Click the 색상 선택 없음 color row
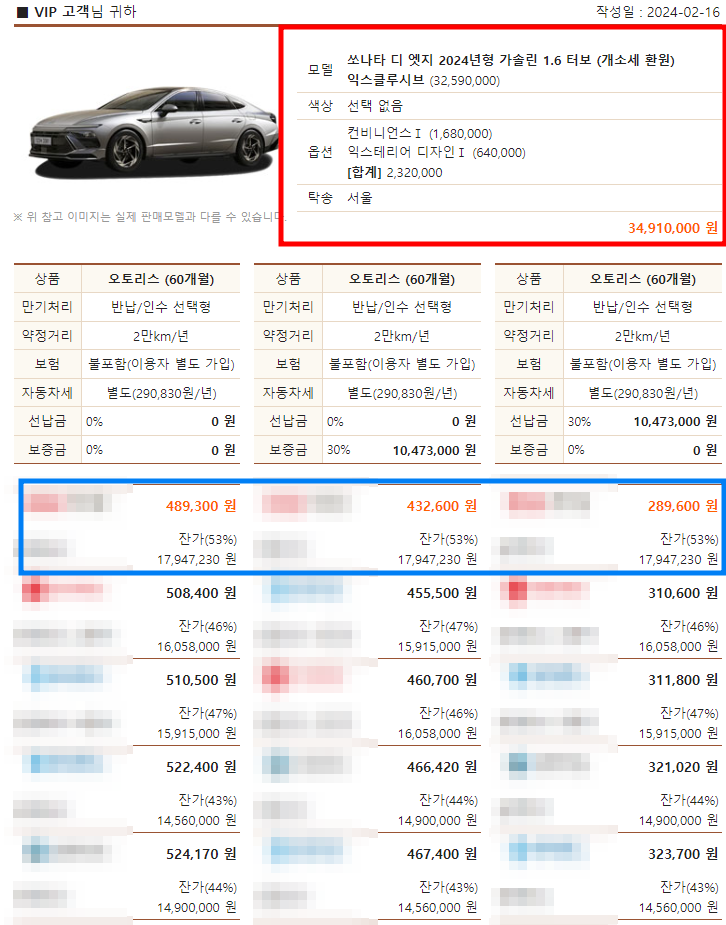This screenshot has height=925, width=726. point(509,106)
